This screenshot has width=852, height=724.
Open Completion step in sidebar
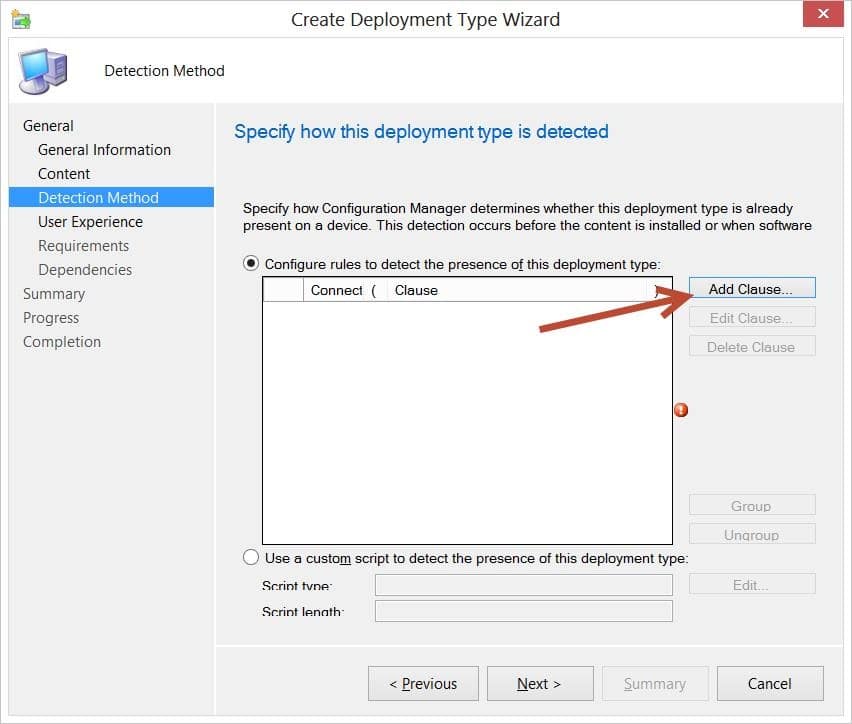62,341
